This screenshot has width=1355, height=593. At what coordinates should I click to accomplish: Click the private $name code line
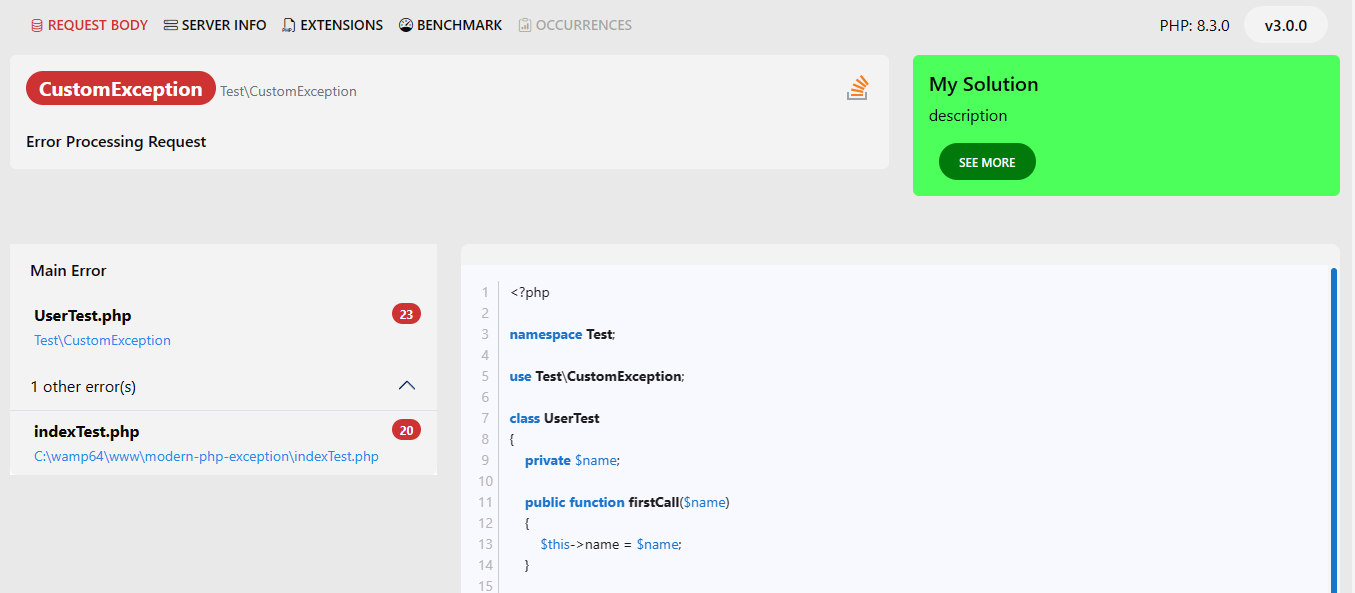[572, 460]
